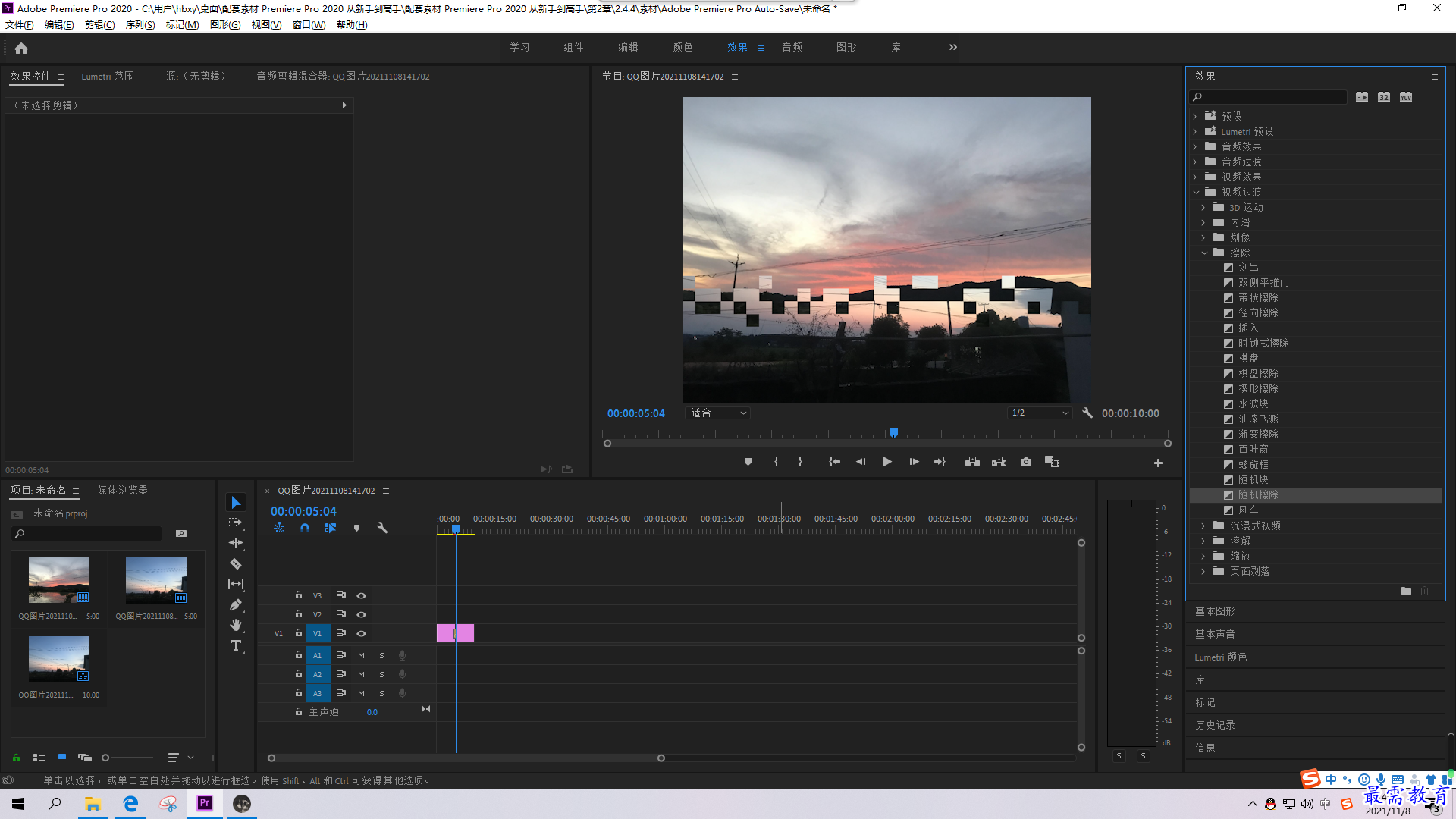This screenshot has width=1456, height=819.
Task: Collapse the 擦除 folder
Action: point(1203,253)
